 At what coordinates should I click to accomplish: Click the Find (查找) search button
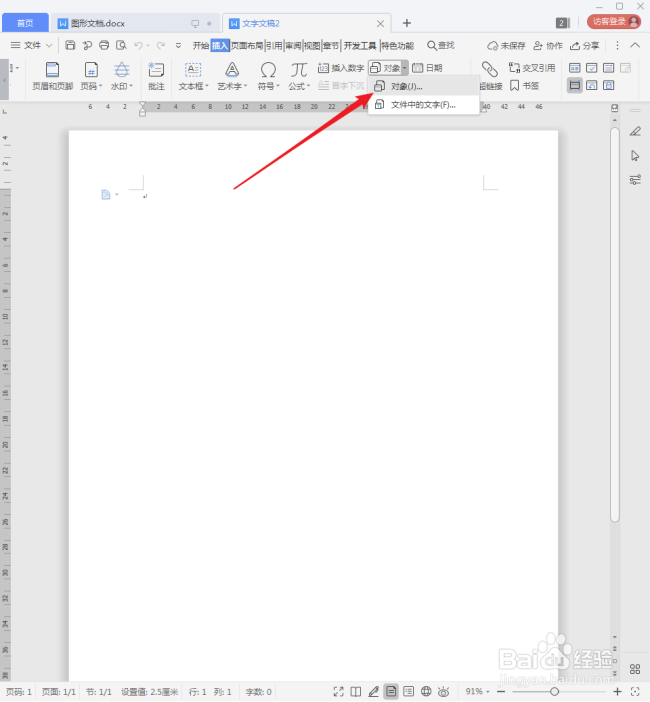[440, 45]
